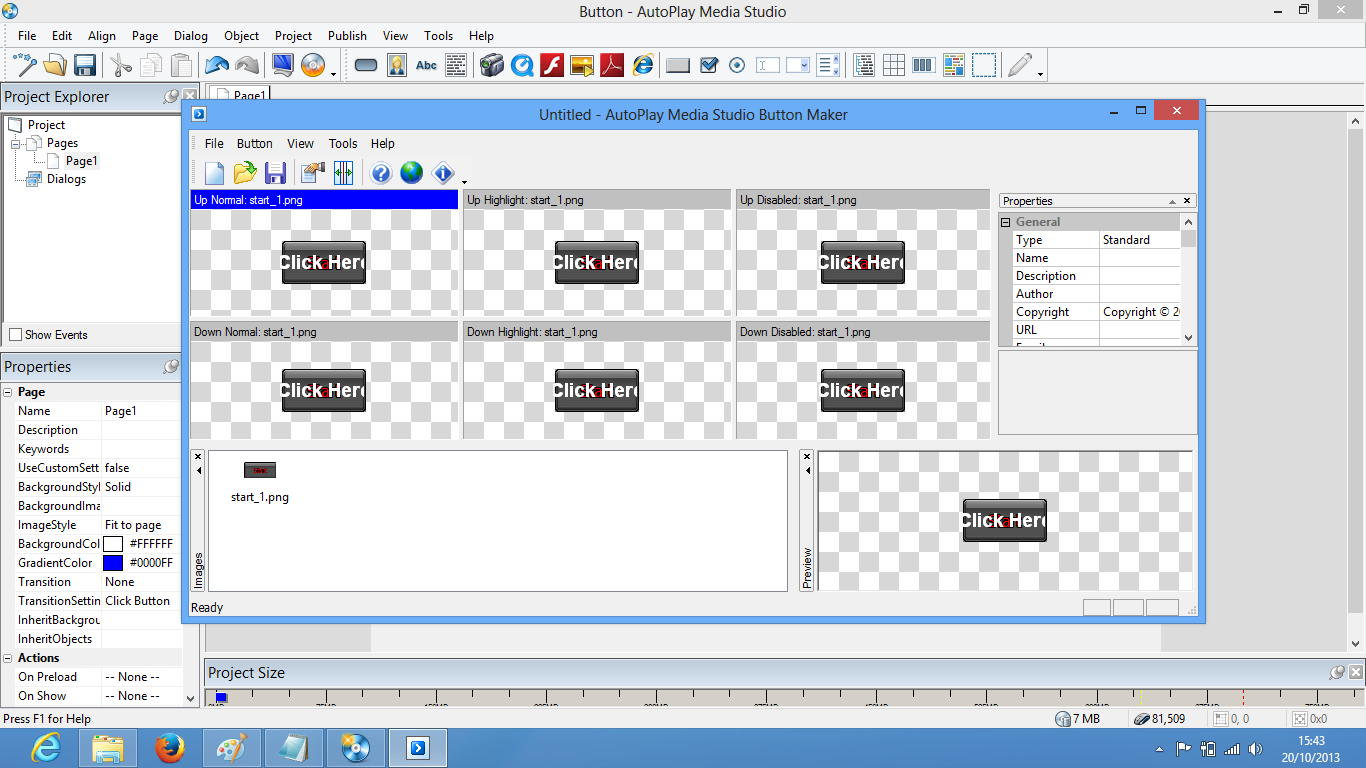Insert a video object
The height and width of the screenshot is (768, 1366).
coord(491,65)
